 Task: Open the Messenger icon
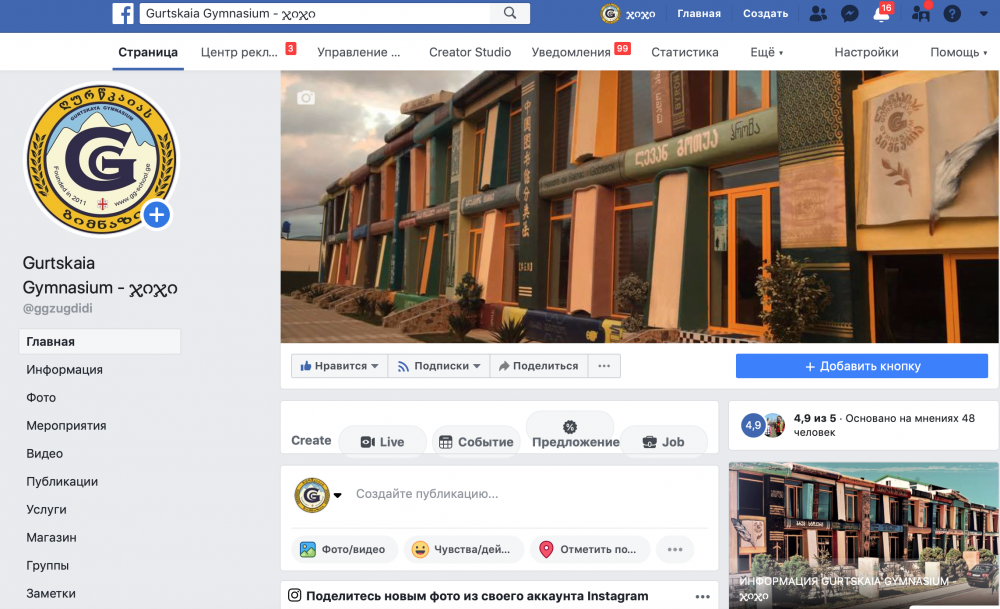pos(849,14)
